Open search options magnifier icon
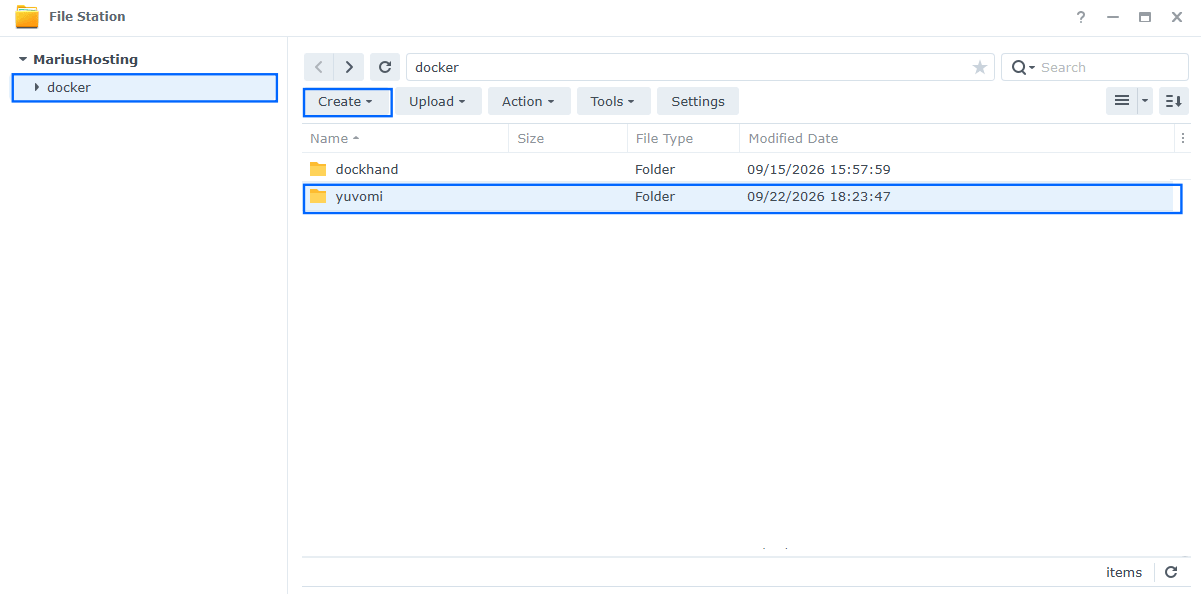Screen dimensions: 1201x594 (1023, 67)
